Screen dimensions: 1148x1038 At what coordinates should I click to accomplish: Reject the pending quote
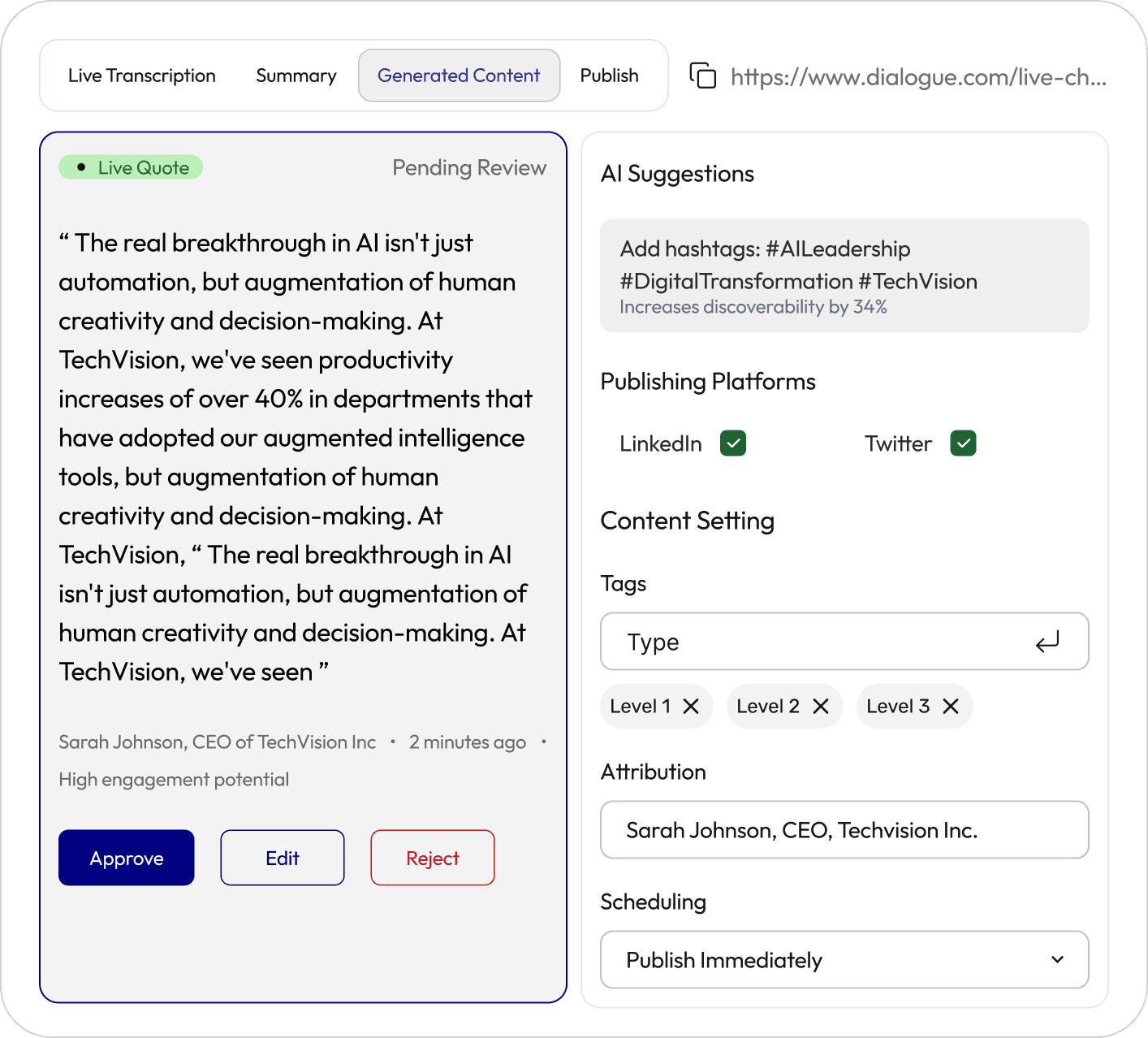pyautogui.click(x=433, y=858)
